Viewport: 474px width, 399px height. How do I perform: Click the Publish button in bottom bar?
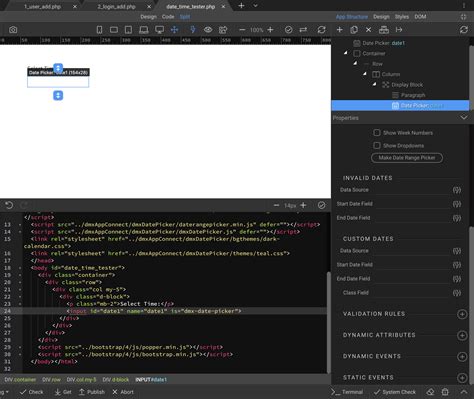point(92,392)
